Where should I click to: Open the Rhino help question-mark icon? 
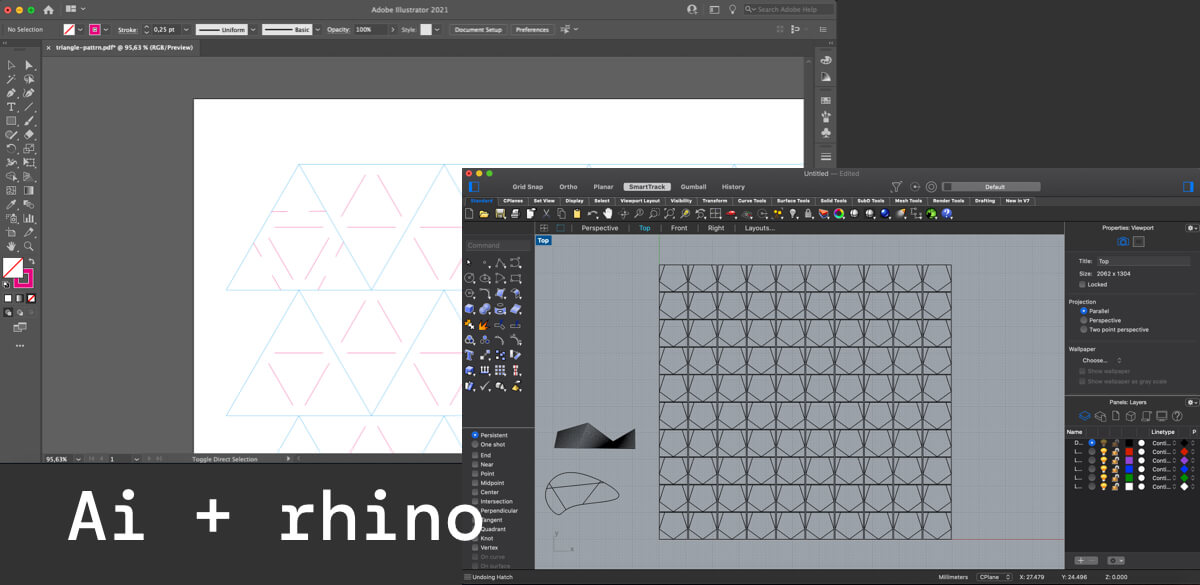click(947, 214)
